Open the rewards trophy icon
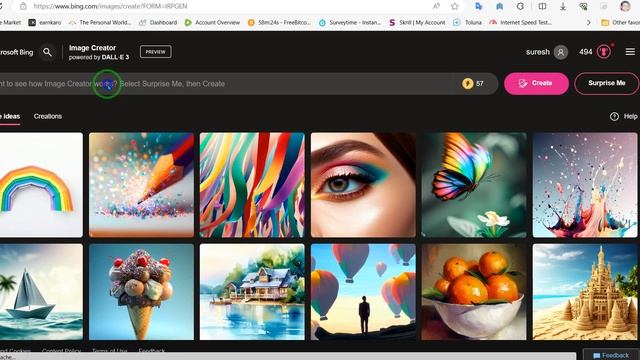The height and width of the screenshot is (360, 640). pos(604,52)
